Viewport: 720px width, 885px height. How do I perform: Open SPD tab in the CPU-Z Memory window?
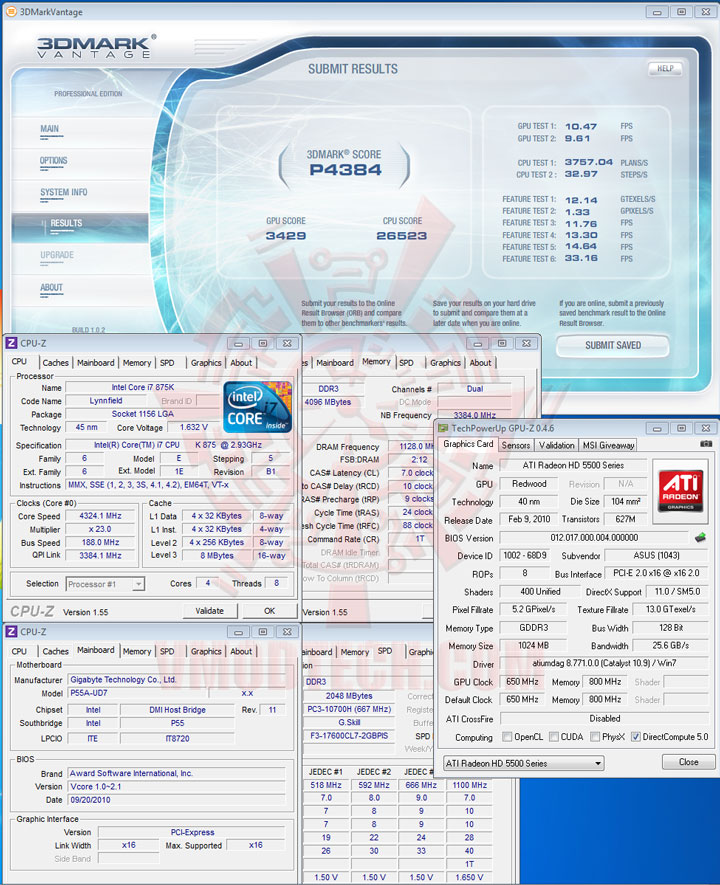click(406, 363)
